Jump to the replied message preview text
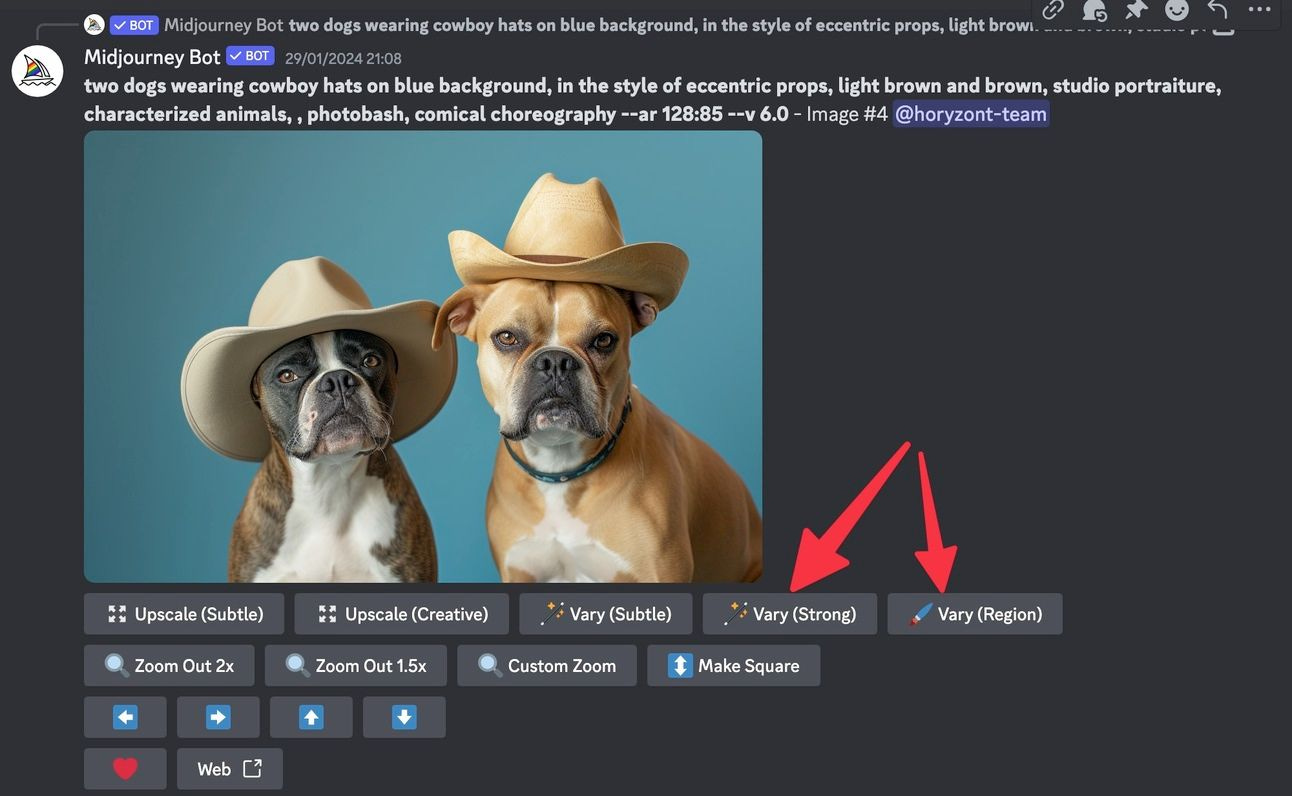1292x796 pixels. [x=745, y=25]
